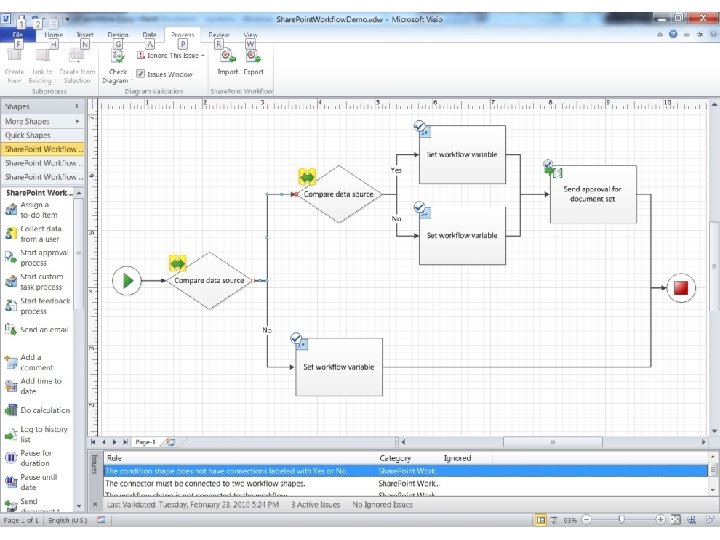Click the zoom slider handle
The height and width of the screenshot is (540, 720).
tap(621, 520)
